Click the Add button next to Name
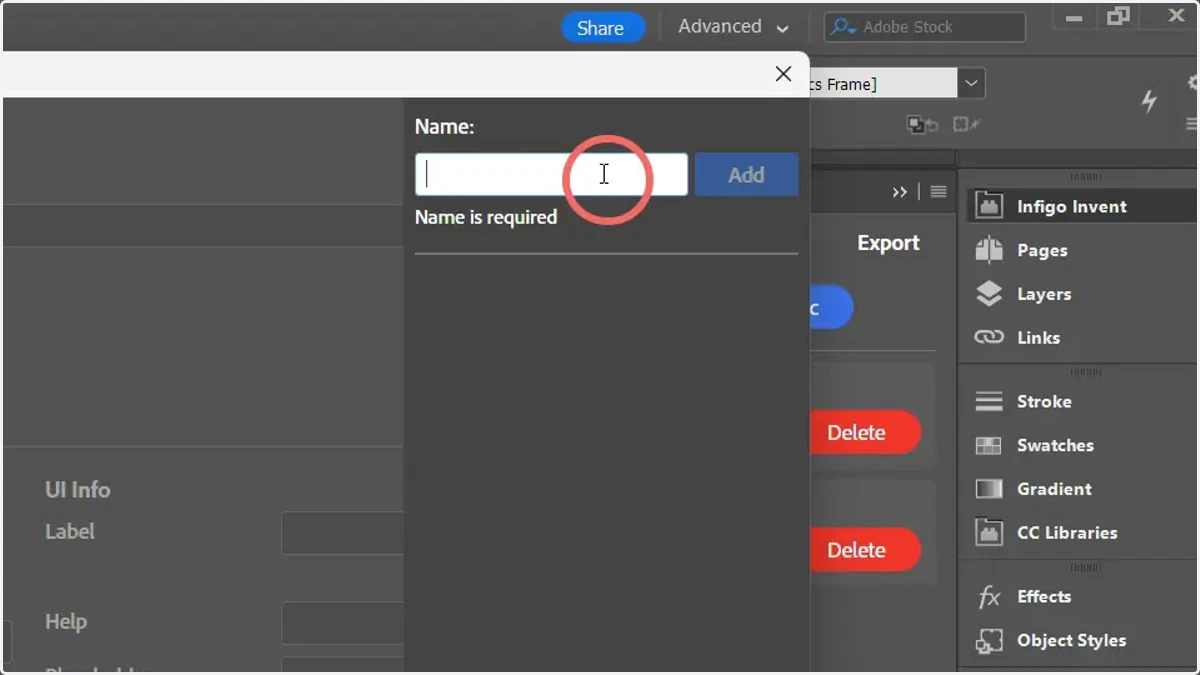The image size is (1200, 675). coord(746,175)
